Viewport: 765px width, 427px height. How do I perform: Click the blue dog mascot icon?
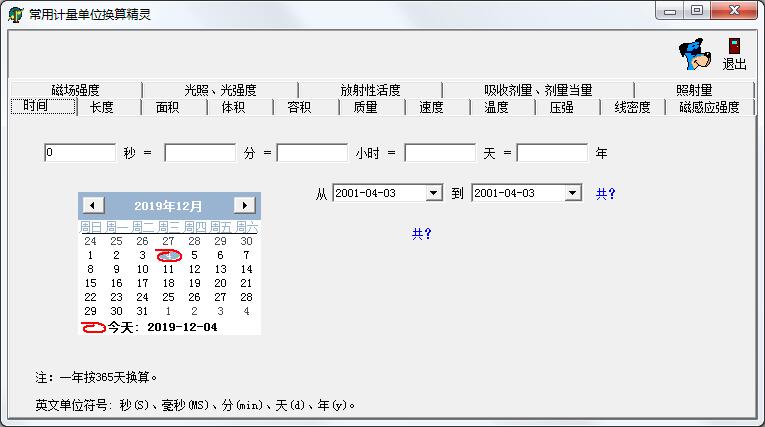(695, 54)
